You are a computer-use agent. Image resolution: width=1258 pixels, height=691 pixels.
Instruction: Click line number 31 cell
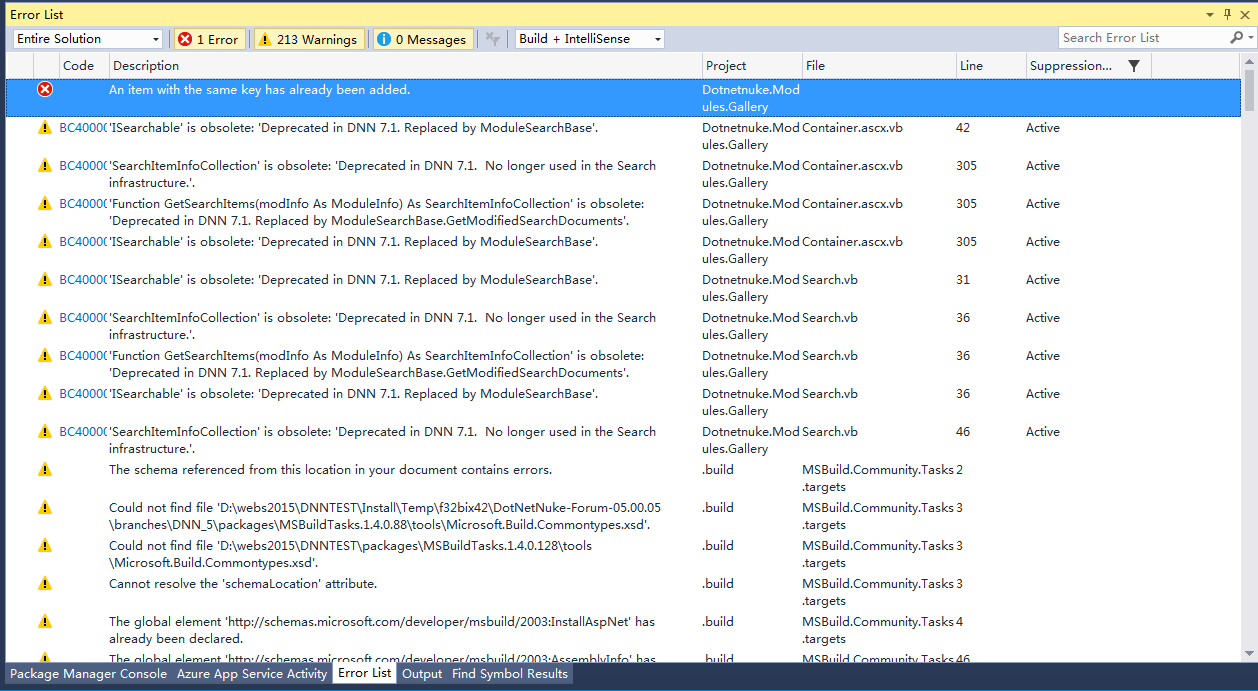pyautogui.click(x=963, y=280)
